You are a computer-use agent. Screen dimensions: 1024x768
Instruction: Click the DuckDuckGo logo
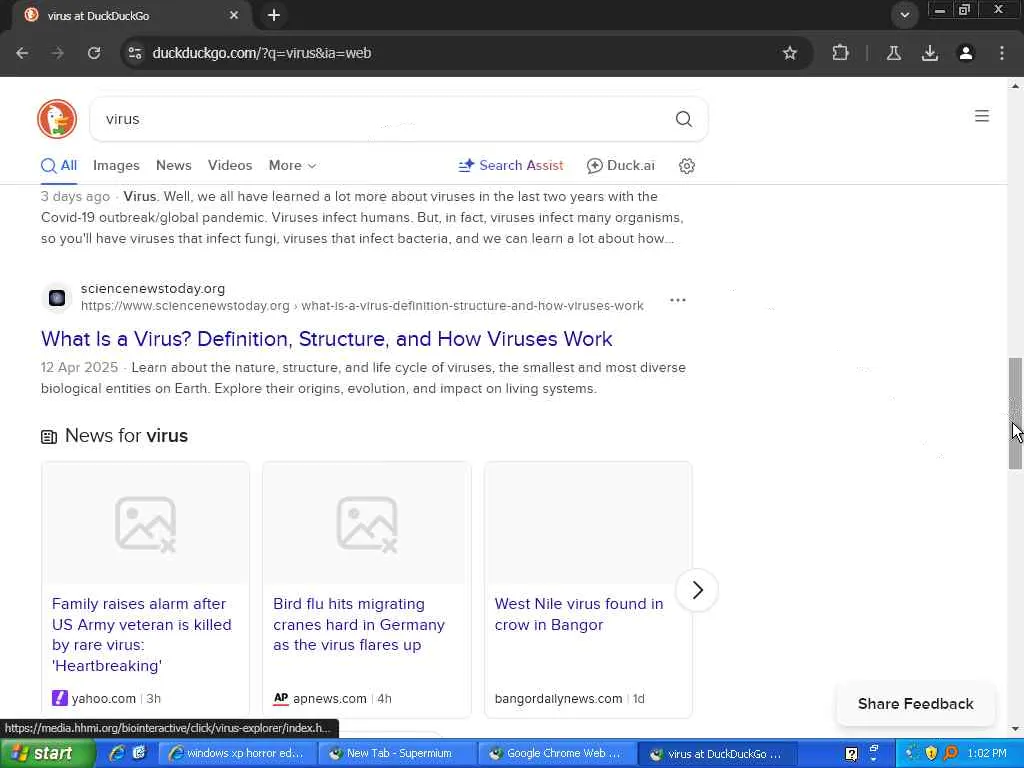(x=57, y=119)
